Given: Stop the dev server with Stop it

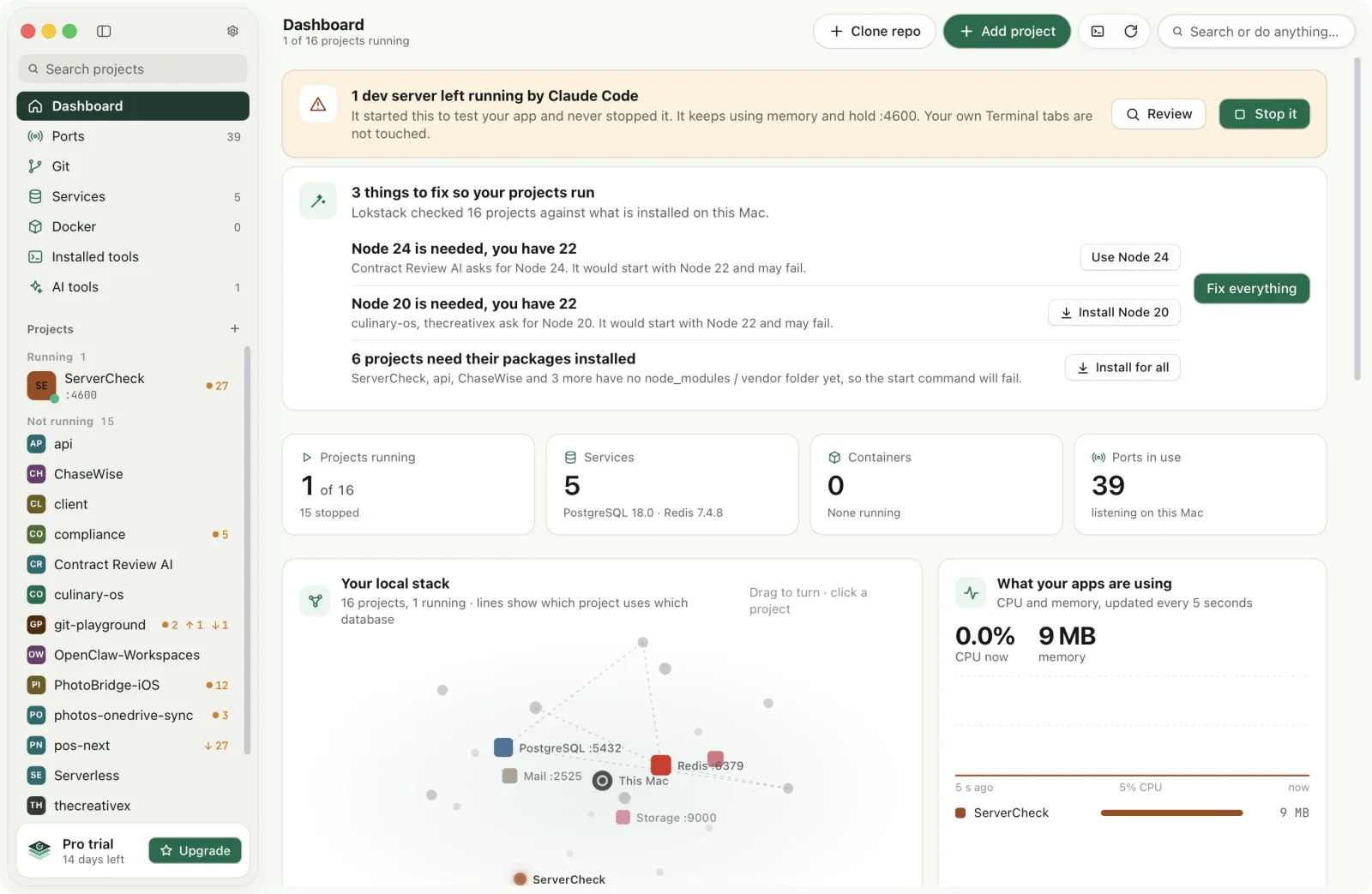Looking at the screenshot, I should [1265, 114].
